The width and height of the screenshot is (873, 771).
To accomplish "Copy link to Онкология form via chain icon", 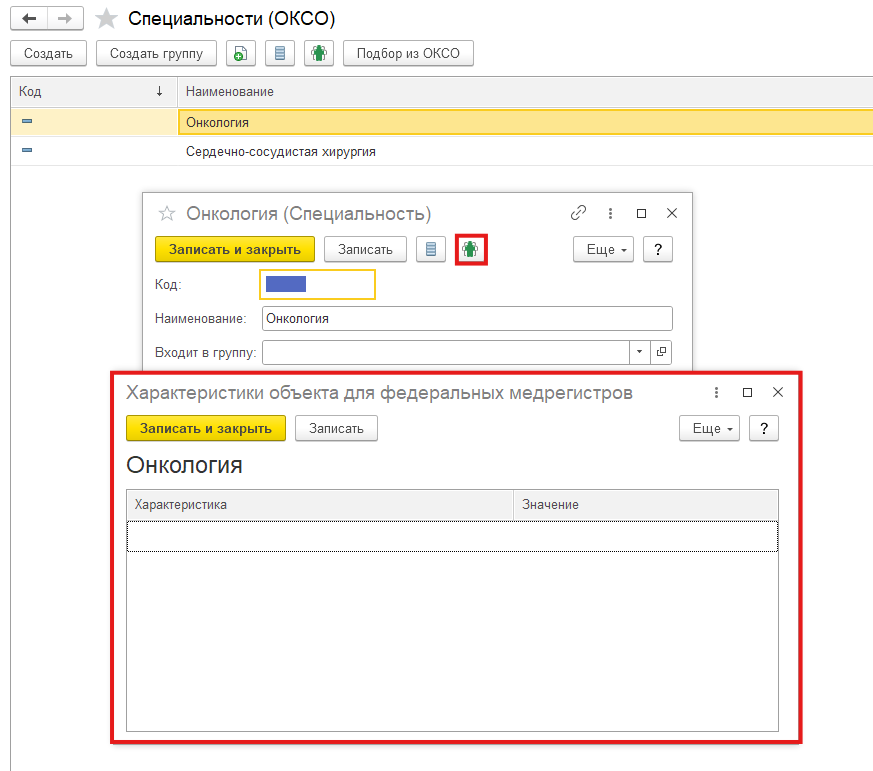I will pos(578,213).
